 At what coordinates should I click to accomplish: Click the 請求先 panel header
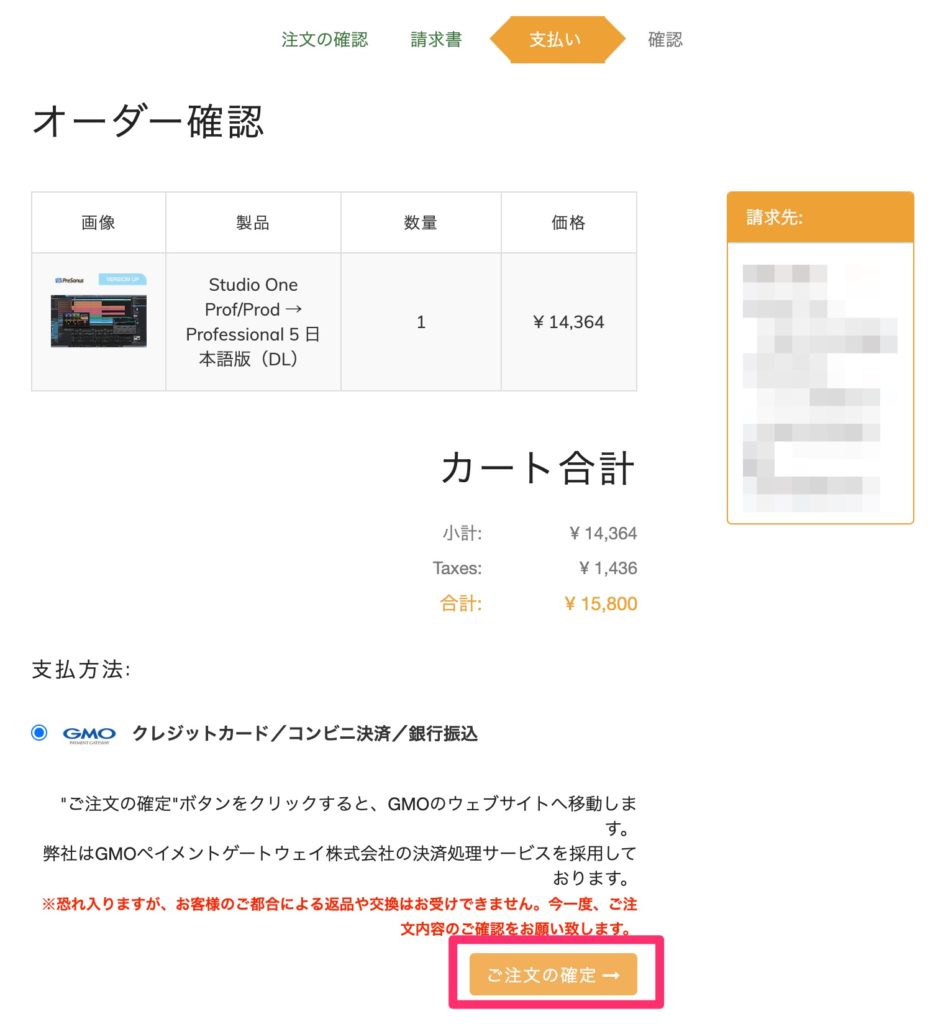(x=820, y=217)
